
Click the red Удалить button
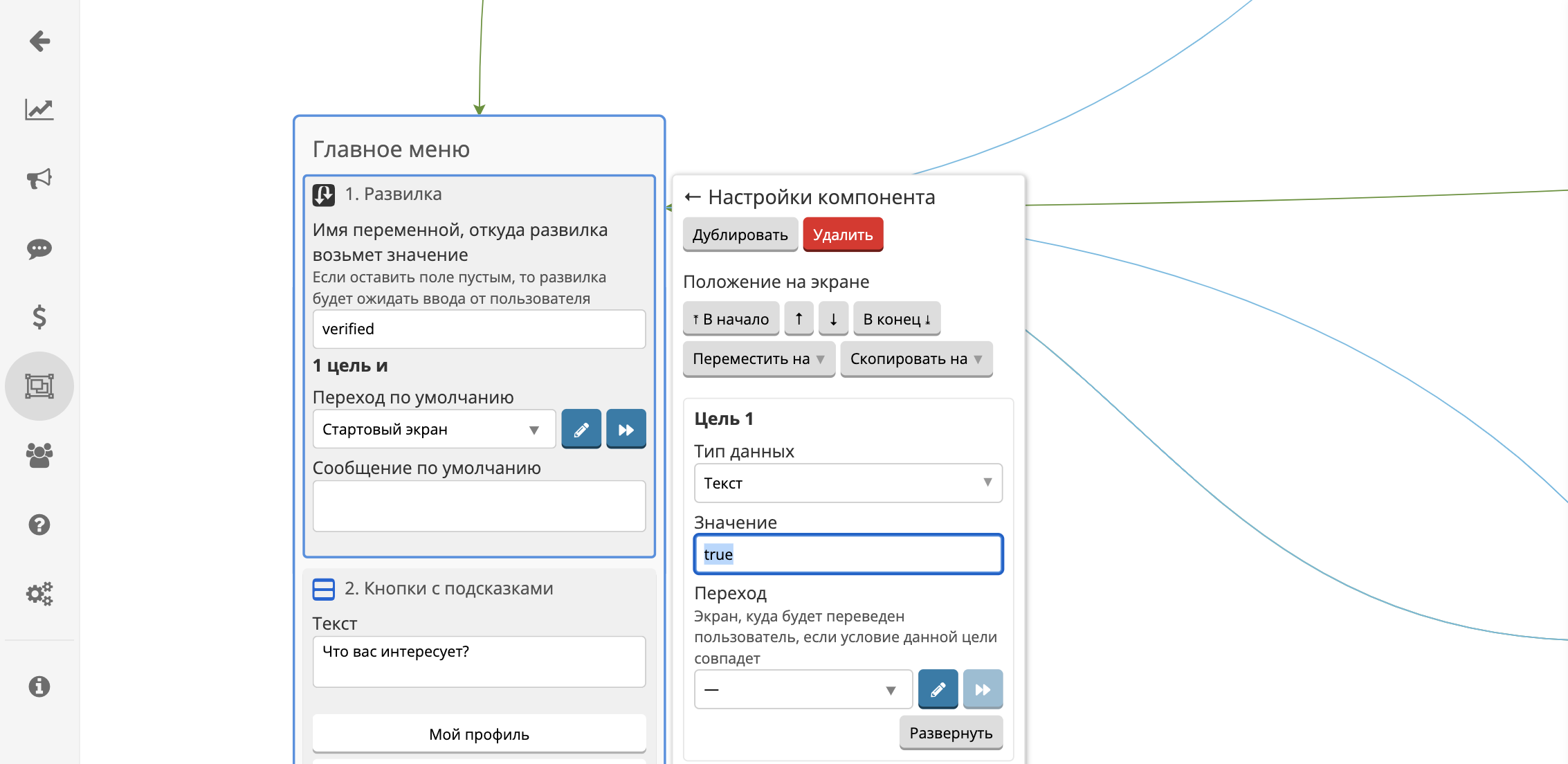tap(843, 235)
